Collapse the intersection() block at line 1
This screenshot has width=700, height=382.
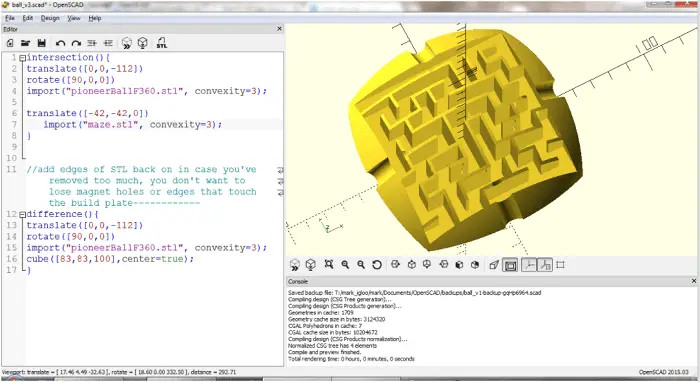[22, 58]
